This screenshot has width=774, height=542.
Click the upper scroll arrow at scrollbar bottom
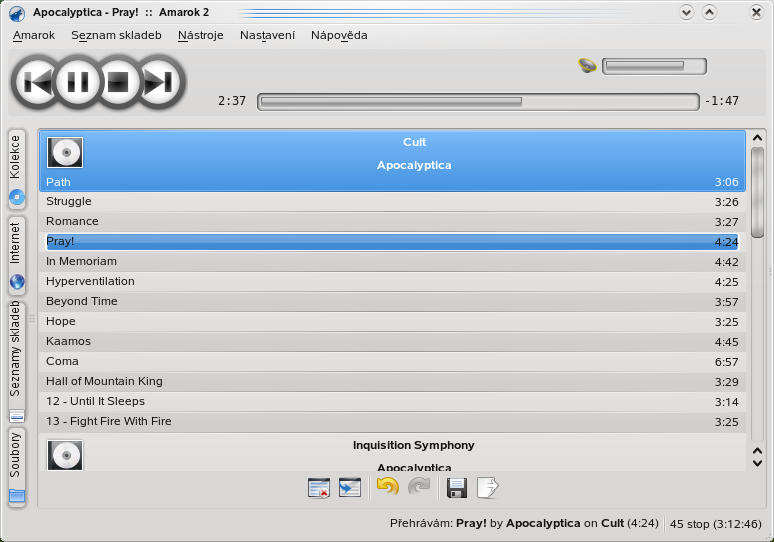757,451
